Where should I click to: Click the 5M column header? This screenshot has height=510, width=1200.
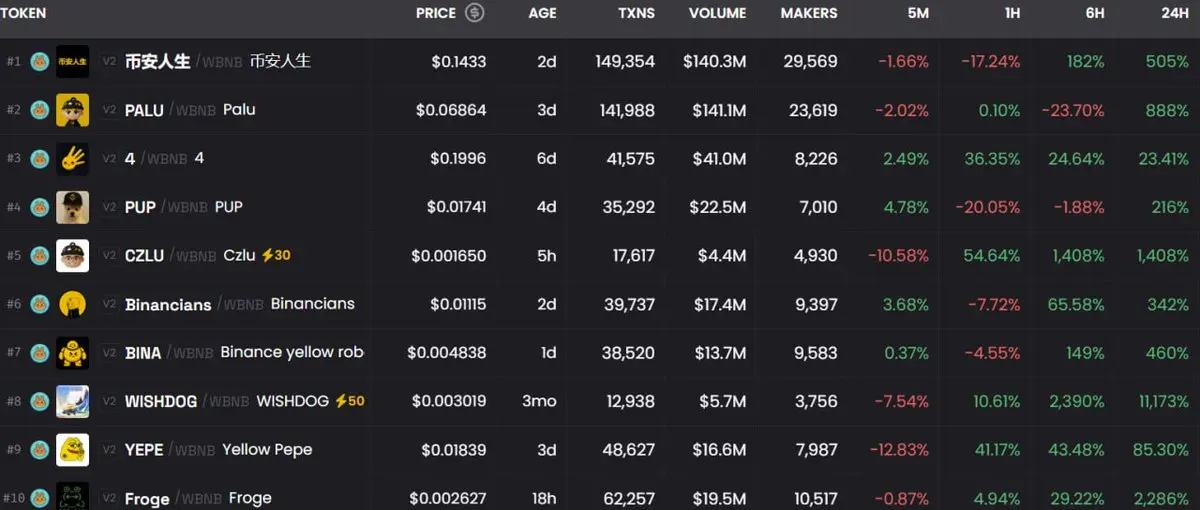pyautogui.click(x=917, y=13)
